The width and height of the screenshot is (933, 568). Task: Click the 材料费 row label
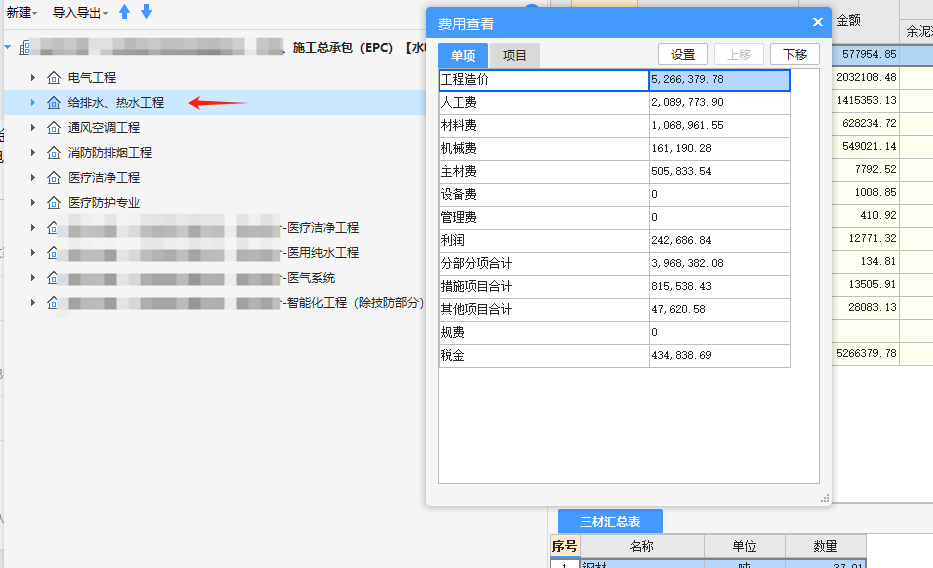coord(544,125)
